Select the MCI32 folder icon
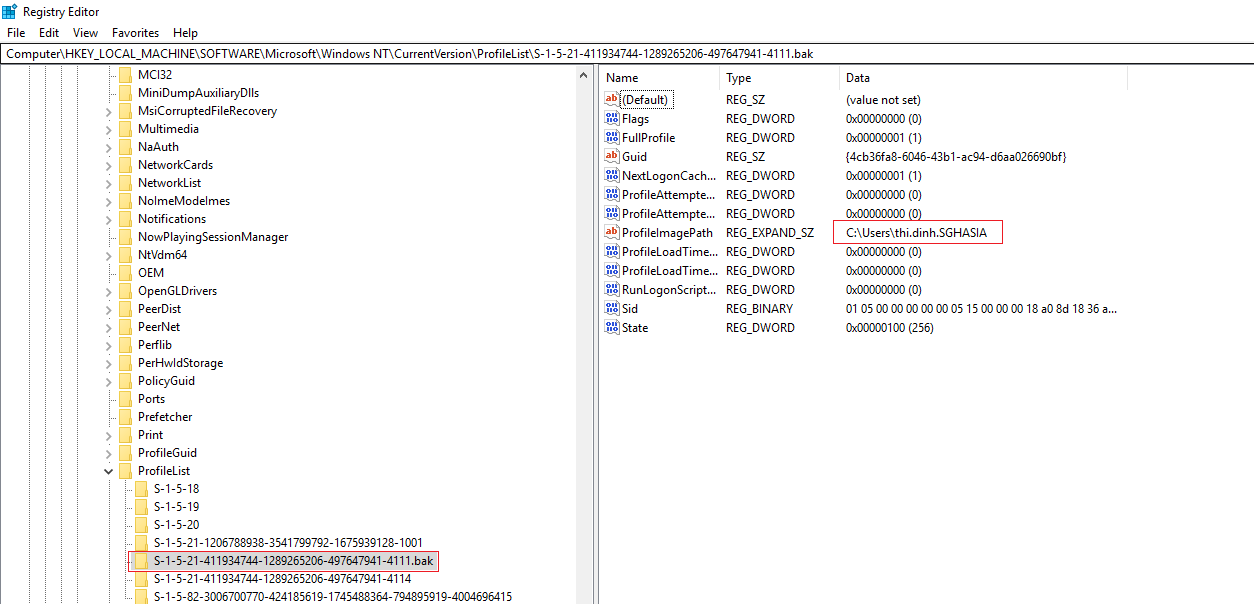 125,75
